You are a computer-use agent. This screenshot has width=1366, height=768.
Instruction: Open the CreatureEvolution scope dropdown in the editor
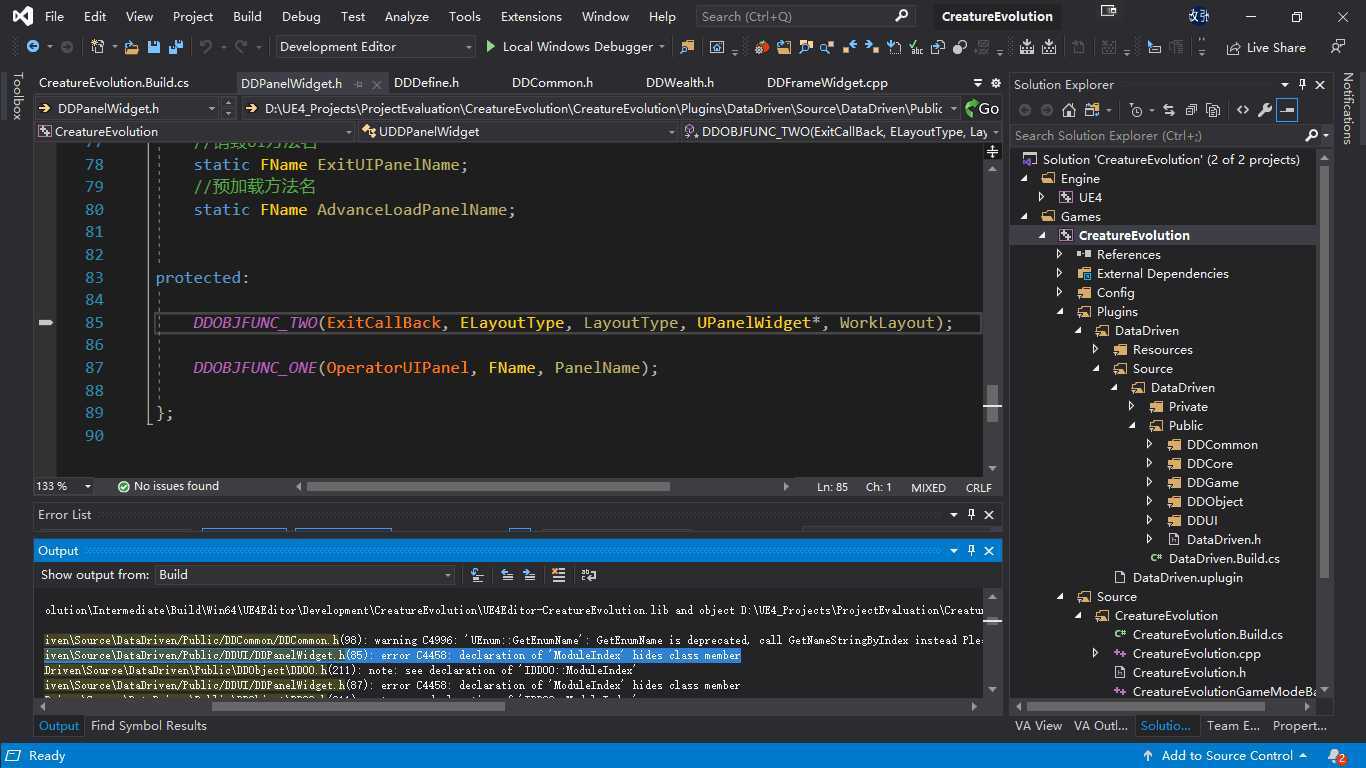tap(196, 132)
